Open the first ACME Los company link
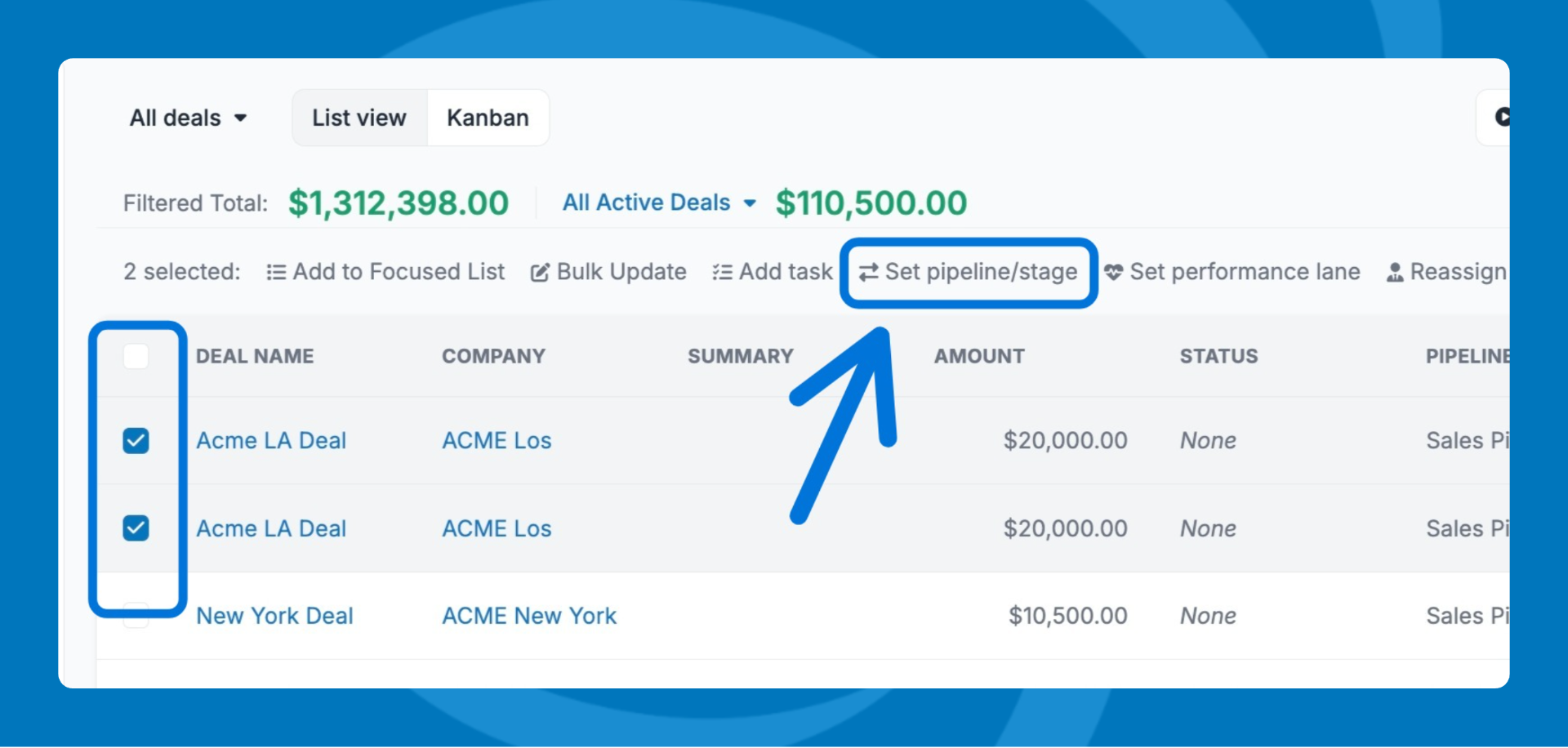The height and width of the screenshot is (748, 1568). [497, 441]
